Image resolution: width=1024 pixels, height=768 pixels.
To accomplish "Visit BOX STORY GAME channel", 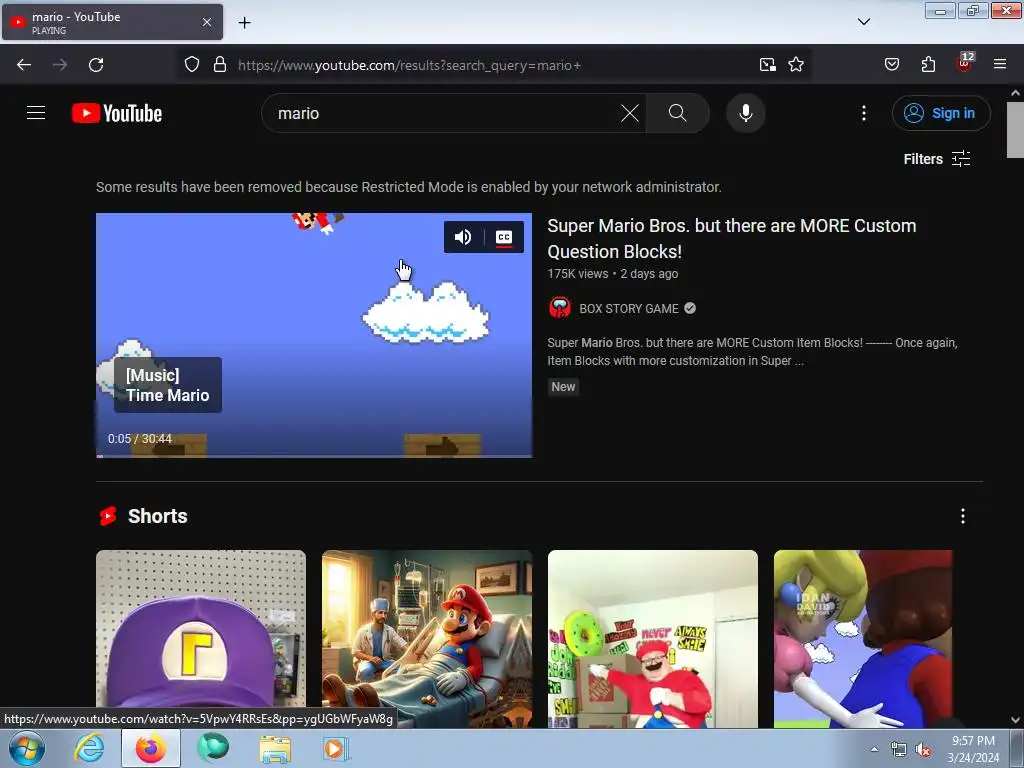I will pyautogui.click(x=628, y=308).
